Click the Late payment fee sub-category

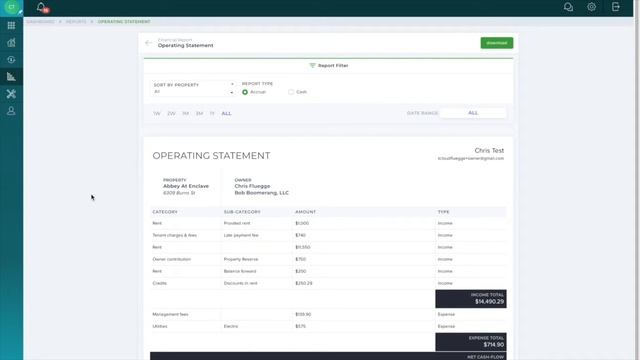tap(241, 236)
